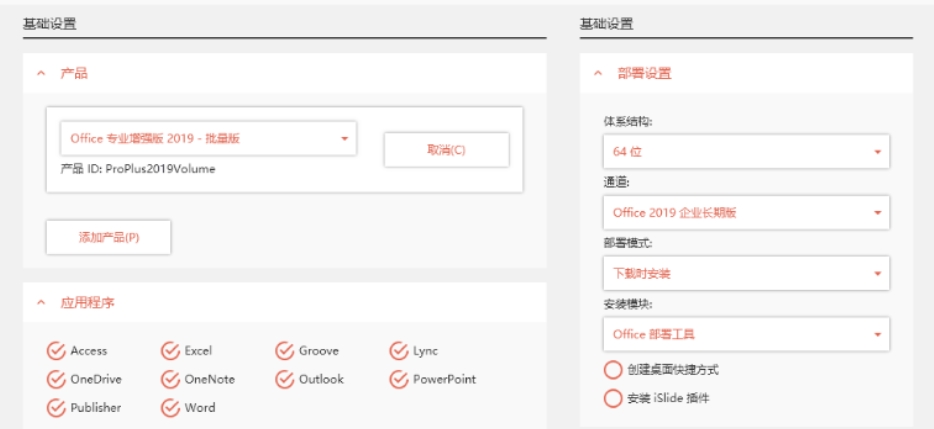Open the Office 专业增强版 2019 product dropdown
The height and width of the screenshot is (429, 934).
208,139
